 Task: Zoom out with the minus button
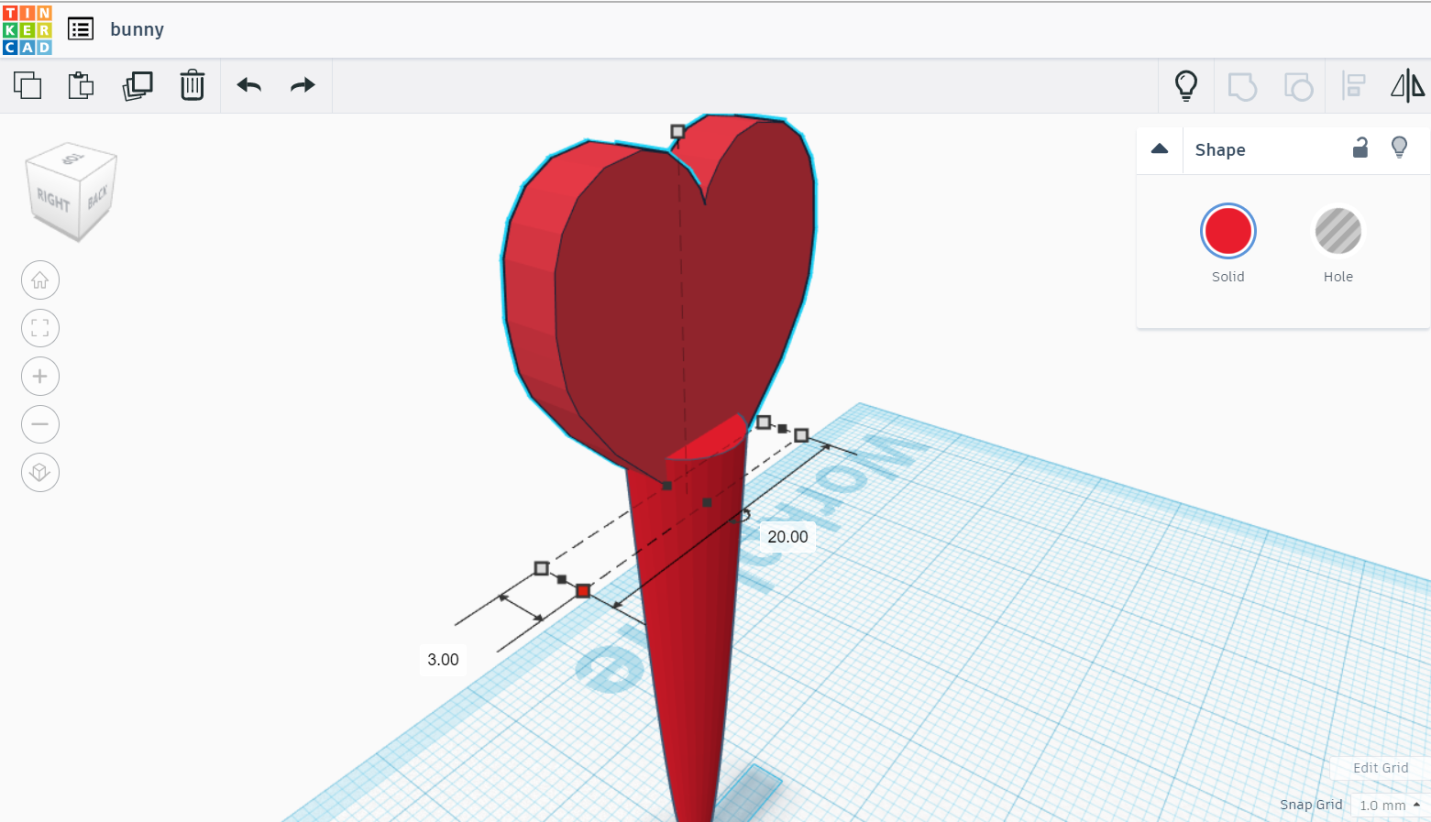tap(40, 424)
